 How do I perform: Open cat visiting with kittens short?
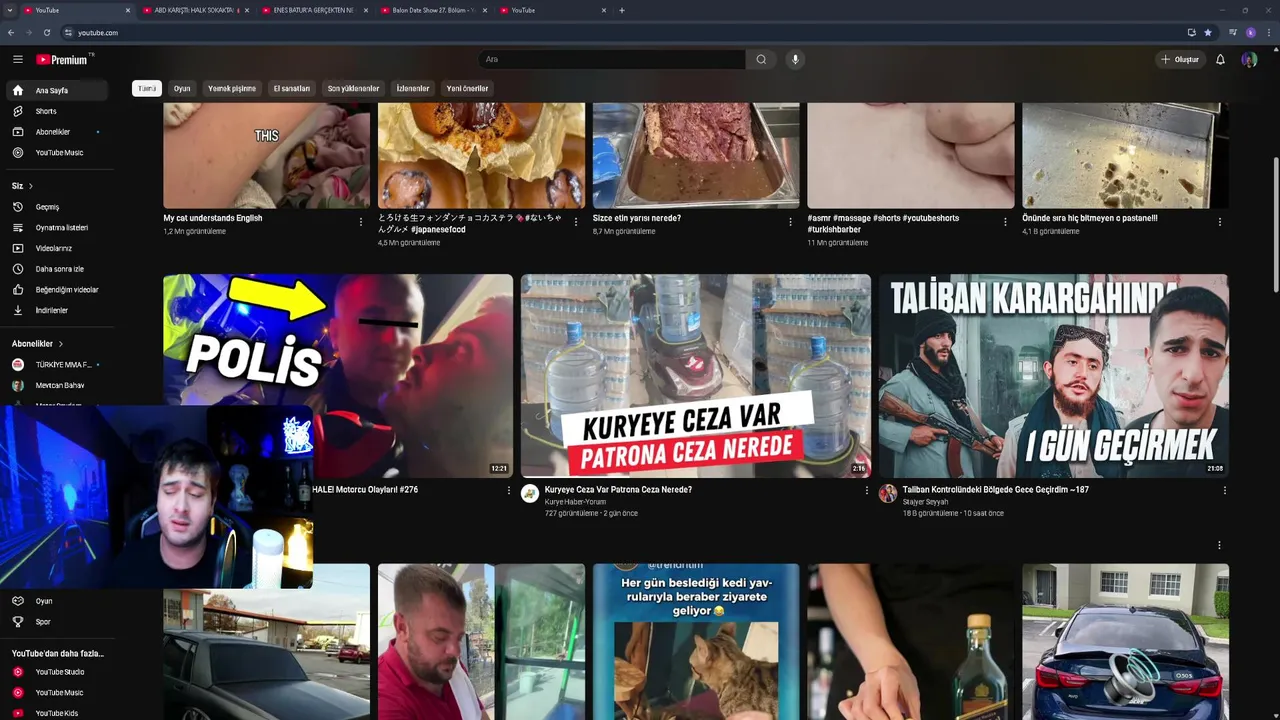coord(696,642)
